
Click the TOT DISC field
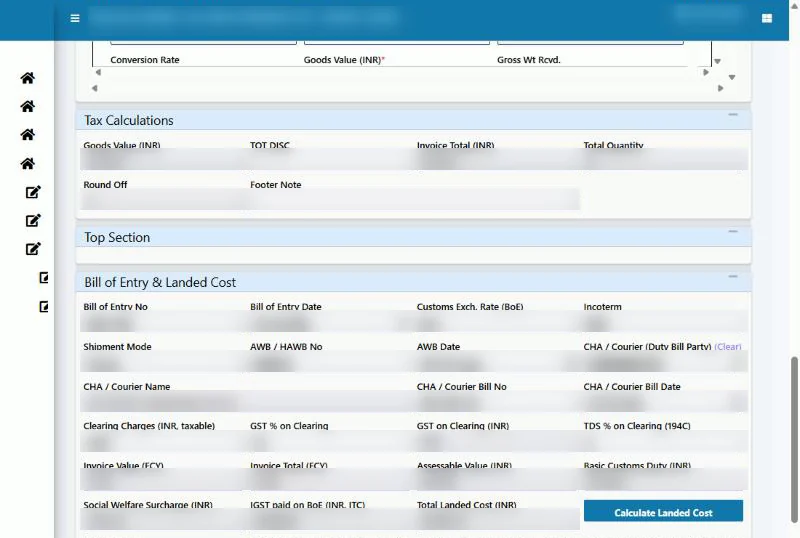pyautogui.click(x=330, y=159)
